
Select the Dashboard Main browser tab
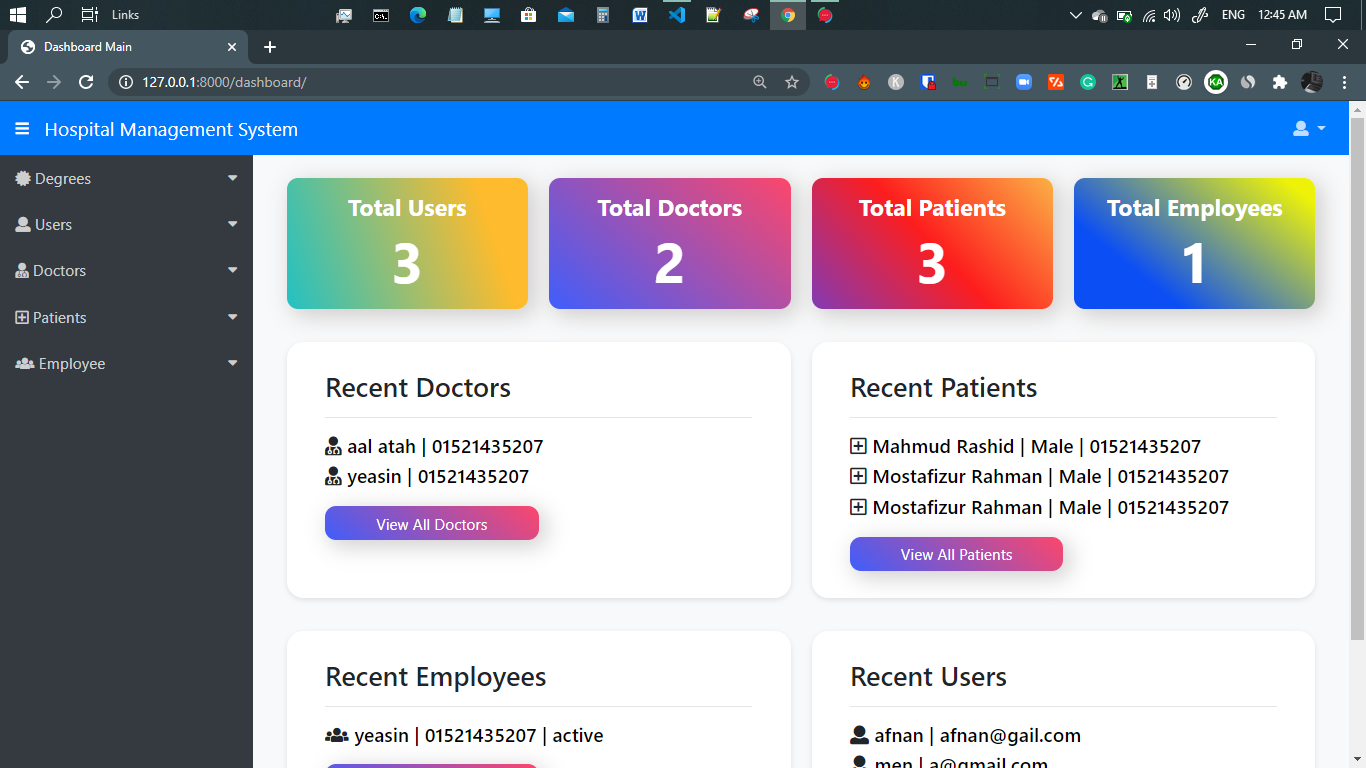pos(128,47)
